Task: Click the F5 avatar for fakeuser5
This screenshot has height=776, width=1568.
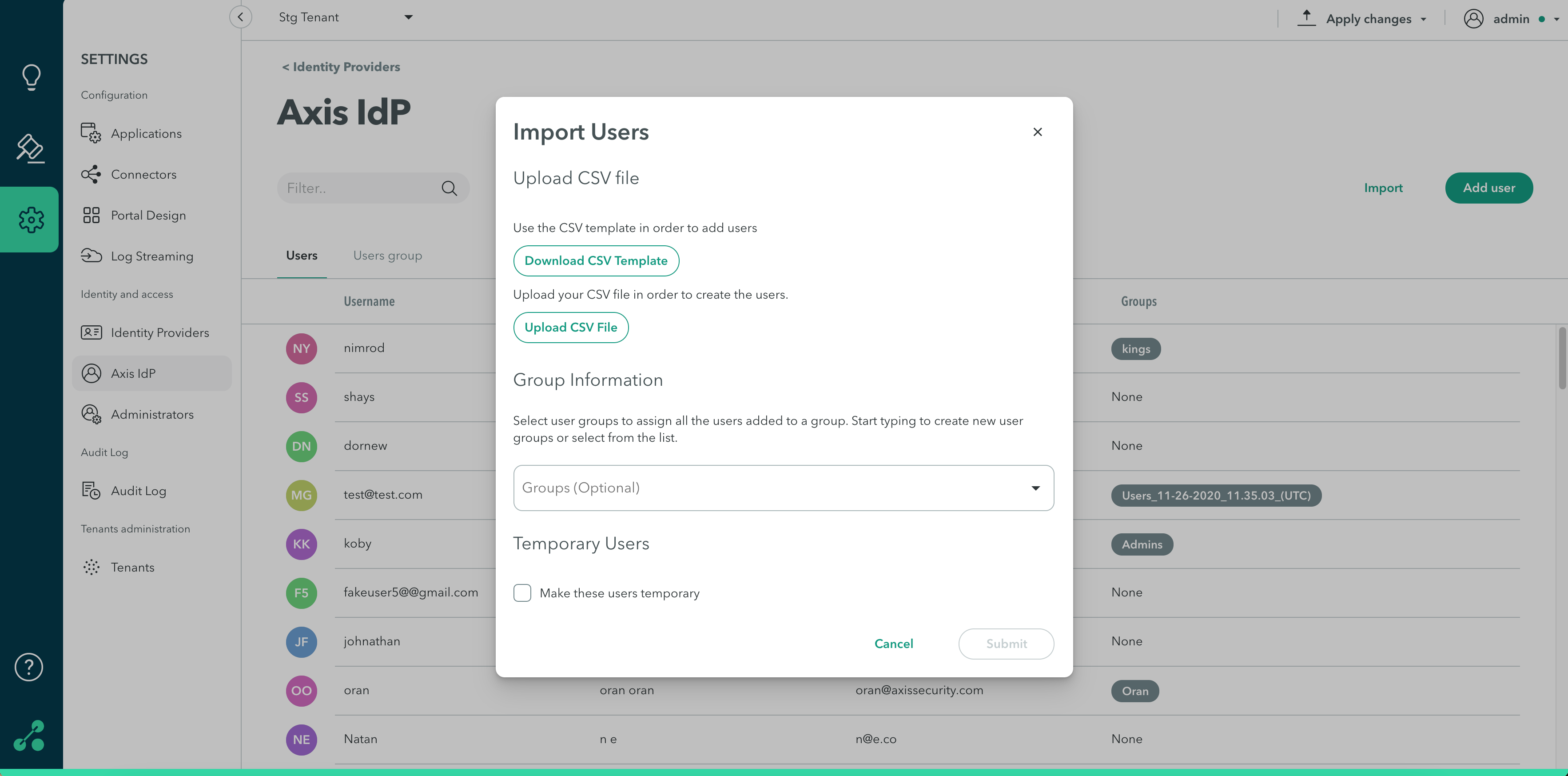Action: (301, 593)
